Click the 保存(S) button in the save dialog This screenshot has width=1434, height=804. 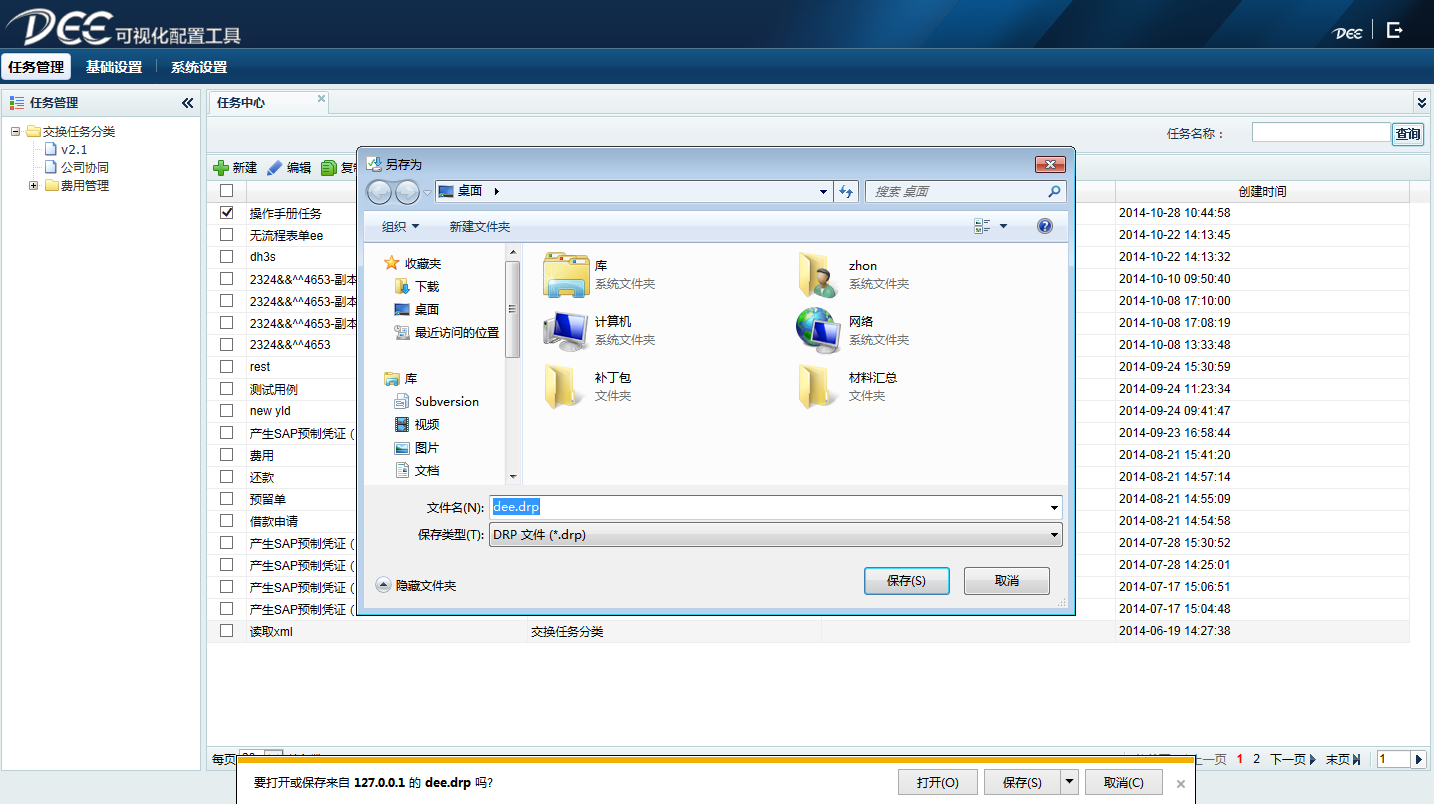coord(906,581)
